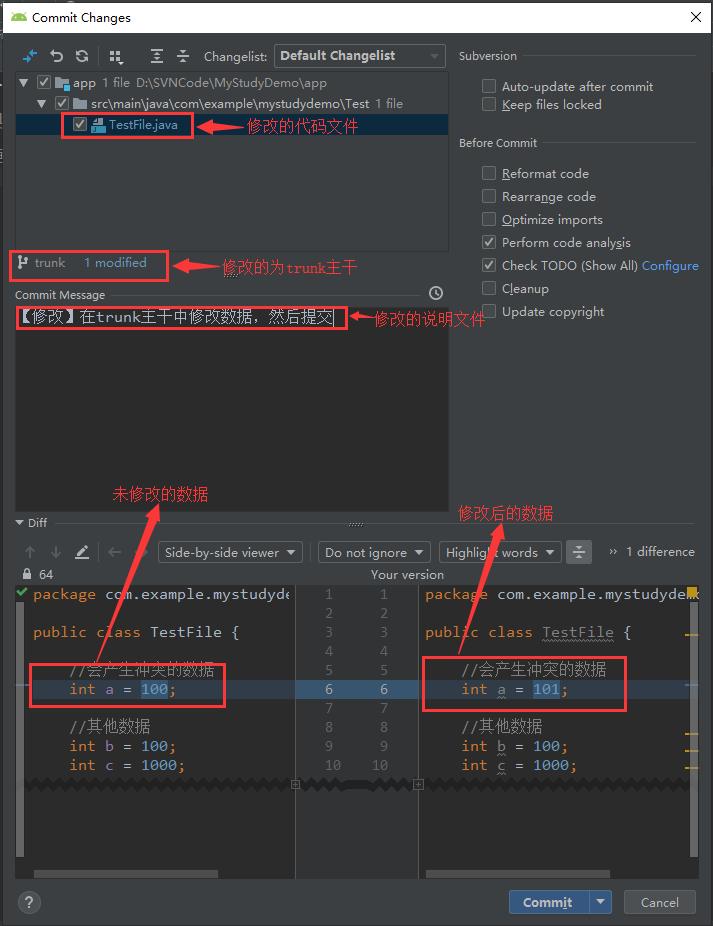Enable Auto-update after commit
The image size is (713, 926).
pyautogui.click(x=489, y=86)
